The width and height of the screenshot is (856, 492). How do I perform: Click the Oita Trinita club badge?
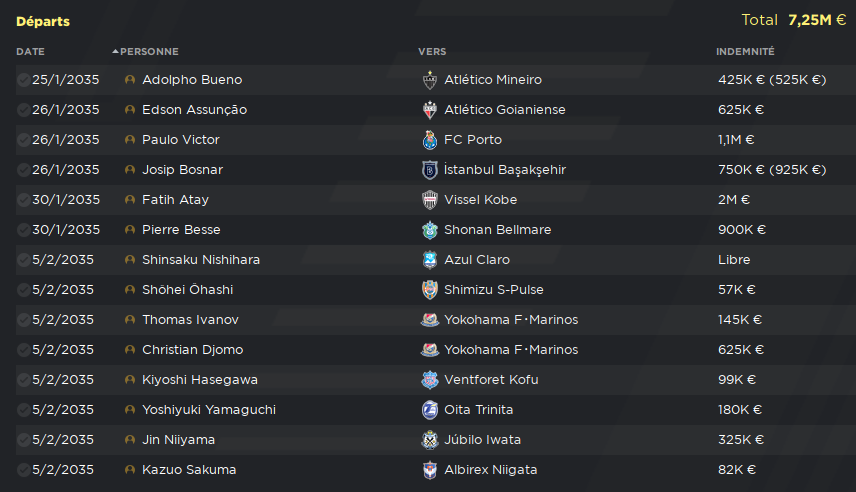(430, 410)
